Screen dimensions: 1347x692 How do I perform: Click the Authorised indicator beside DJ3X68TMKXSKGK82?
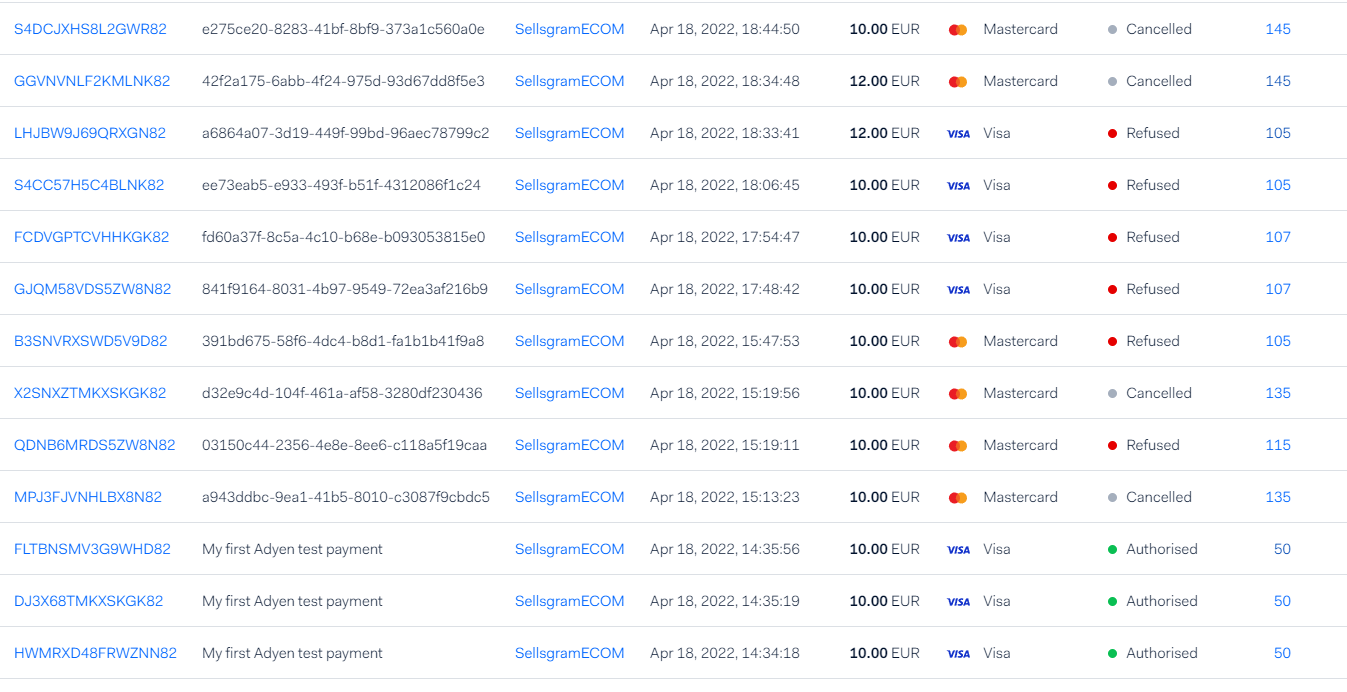coord(1112,601)
